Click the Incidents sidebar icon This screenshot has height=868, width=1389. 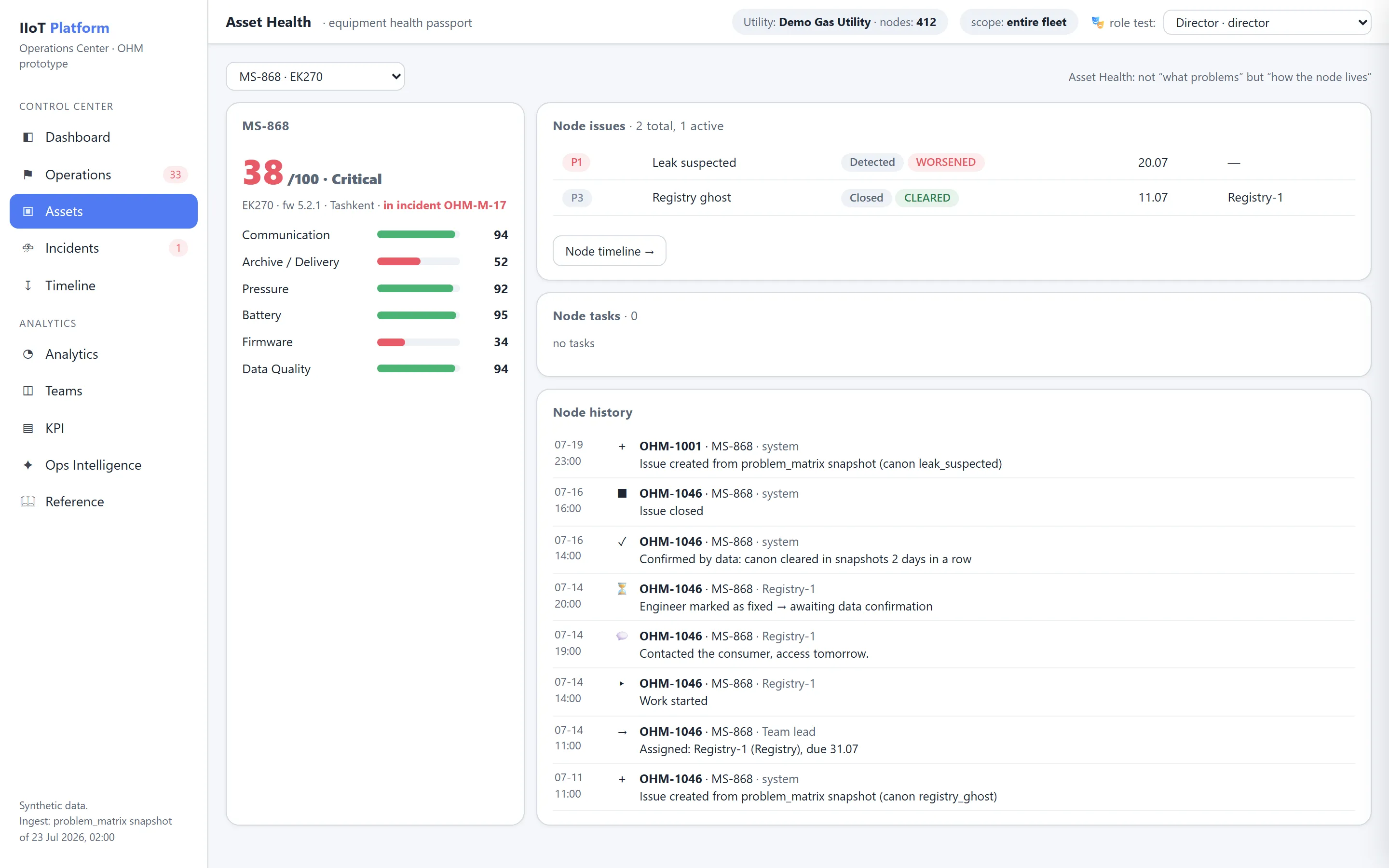(27, 248)
